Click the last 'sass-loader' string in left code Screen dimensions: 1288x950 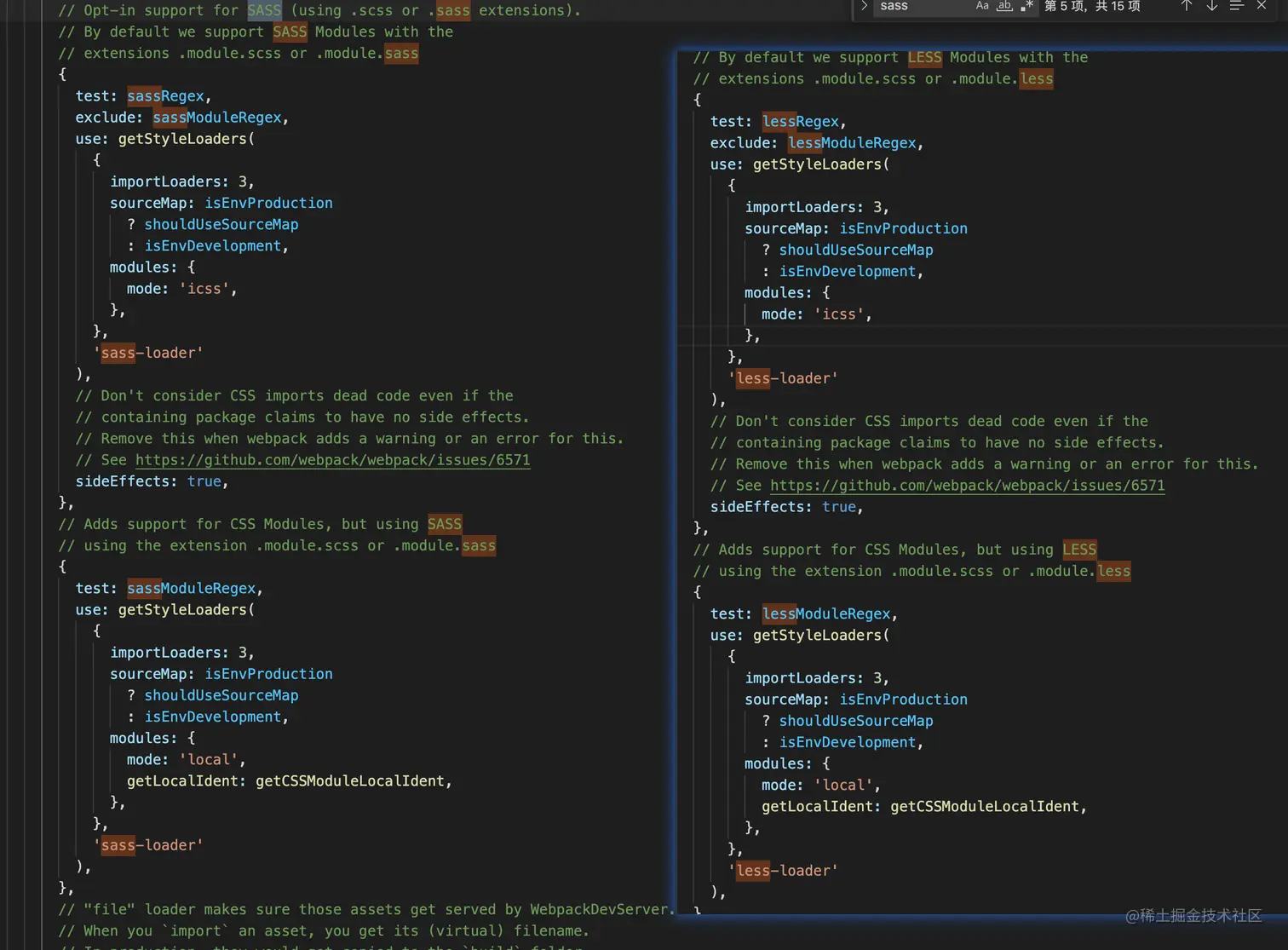(148, 845)
